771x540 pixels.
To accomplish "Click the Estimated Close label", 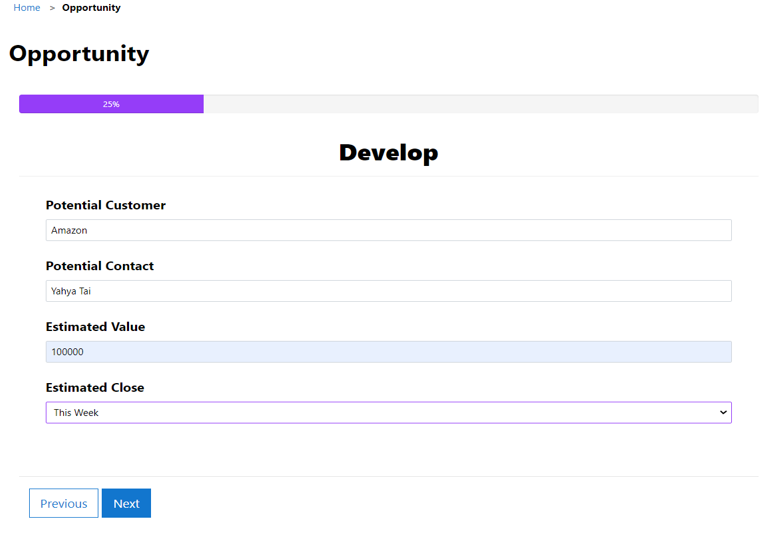I will (95, 388).
